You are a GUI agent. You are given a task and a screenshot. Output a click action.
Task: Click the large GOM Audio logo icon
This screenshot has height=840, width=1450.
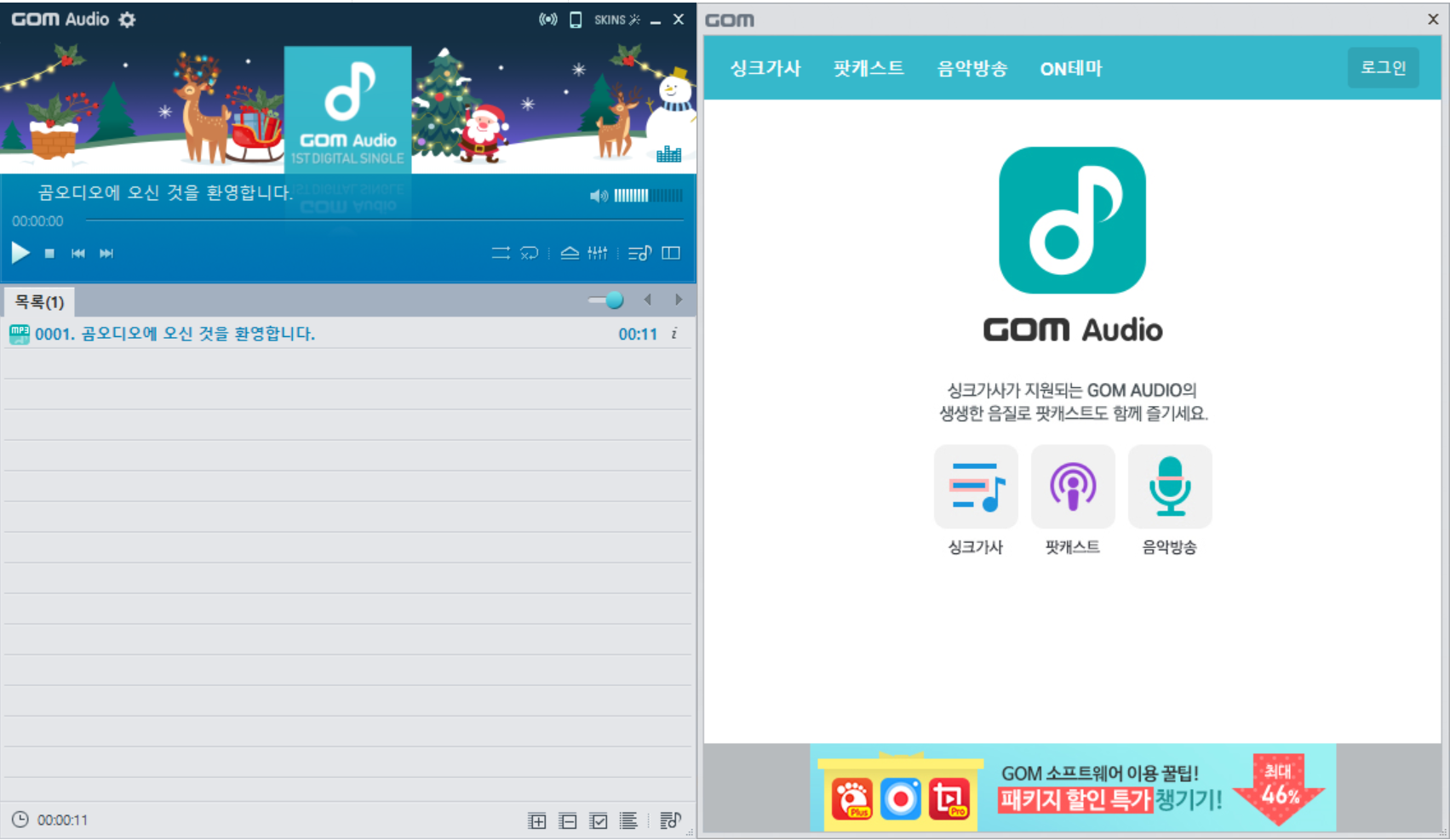click(x=1072, y=220)
